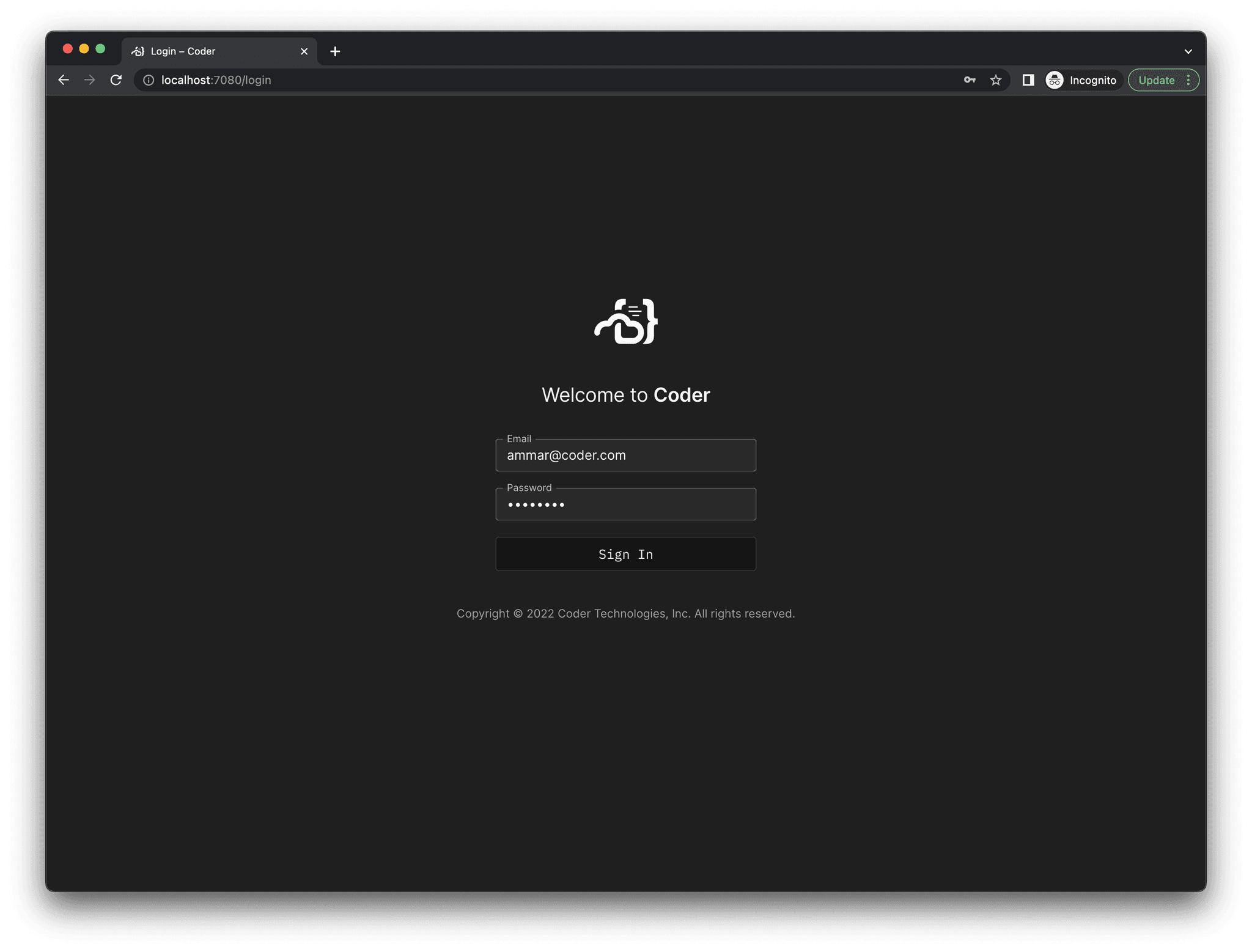The image size is (1252, 952).
Task: Click the Sign In button
Action: click(625, 554)
